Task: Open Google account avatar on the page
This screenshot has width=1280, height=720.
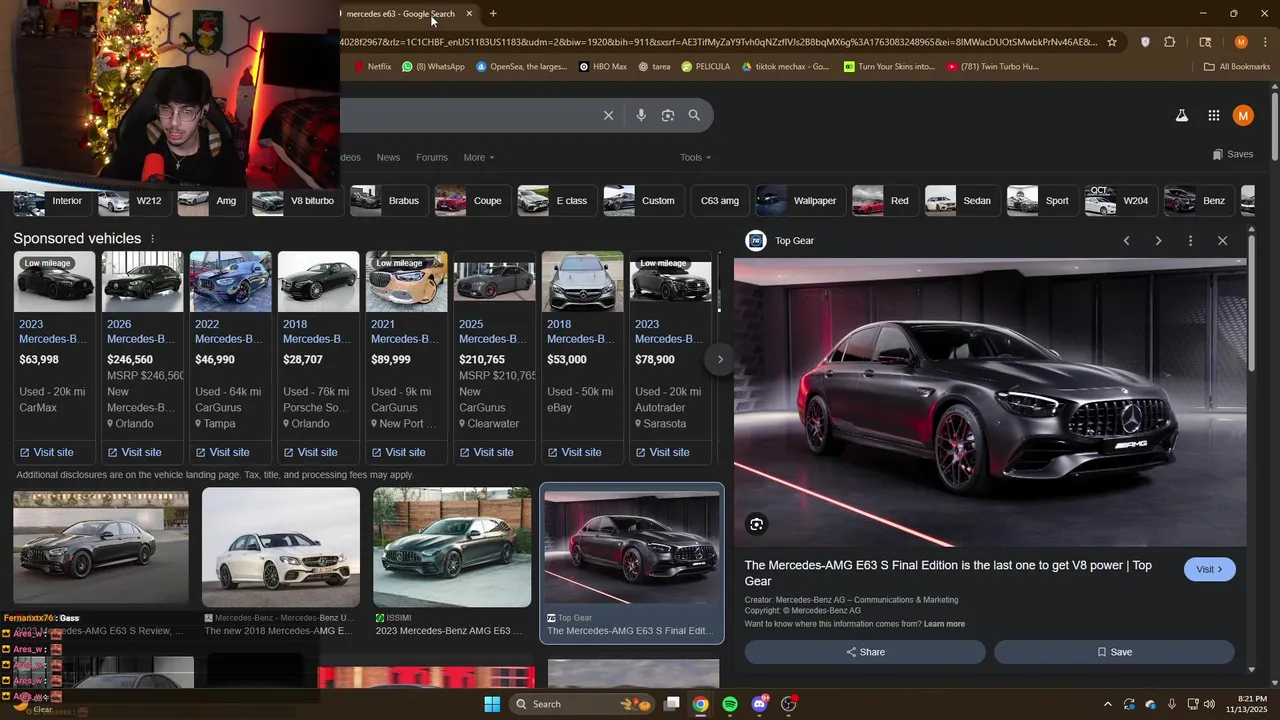Action: pos(1243,115)
